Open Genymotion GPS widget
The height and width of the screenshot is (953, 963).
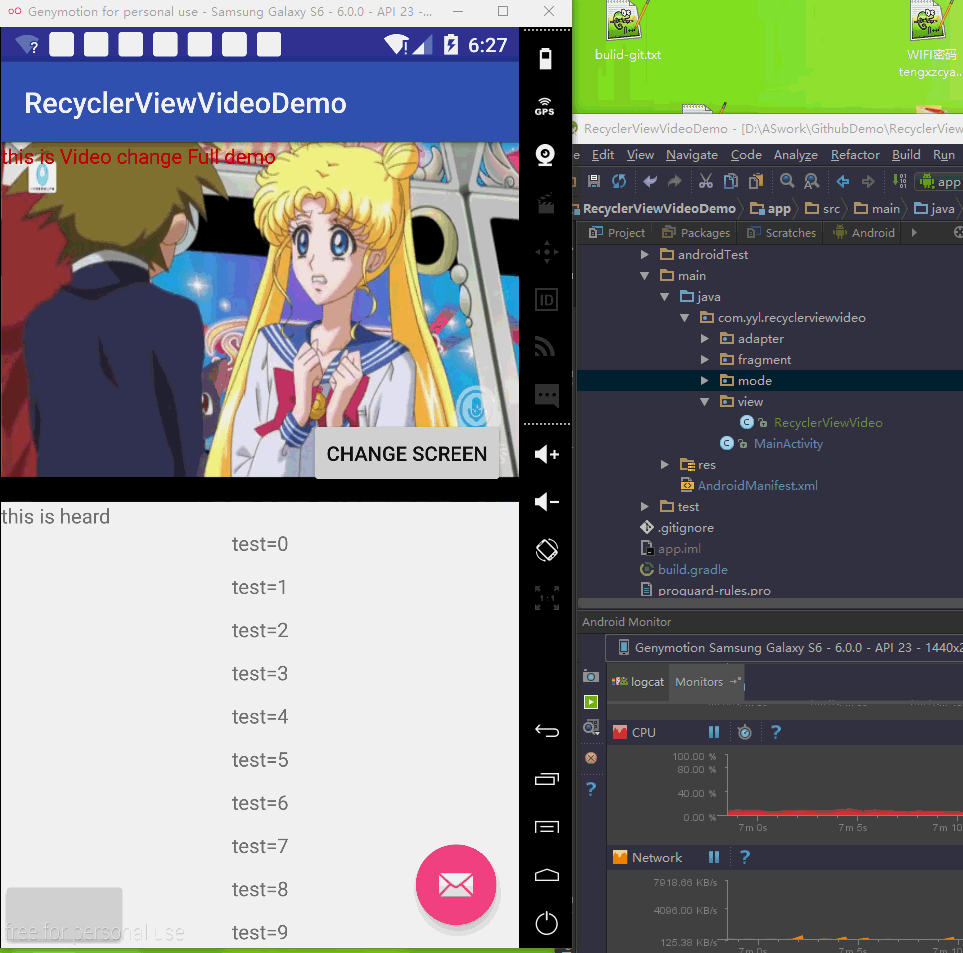(545, 106)
